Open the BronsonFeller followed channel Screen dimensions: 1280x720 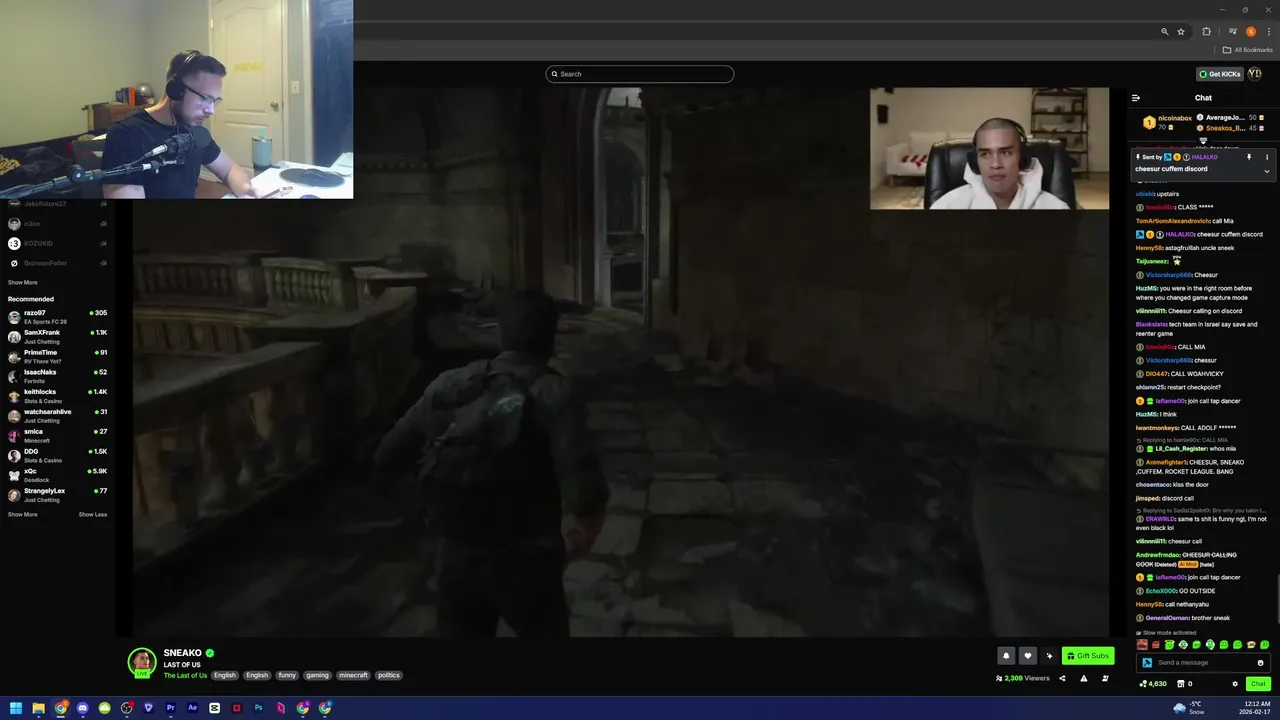(57, 263)
